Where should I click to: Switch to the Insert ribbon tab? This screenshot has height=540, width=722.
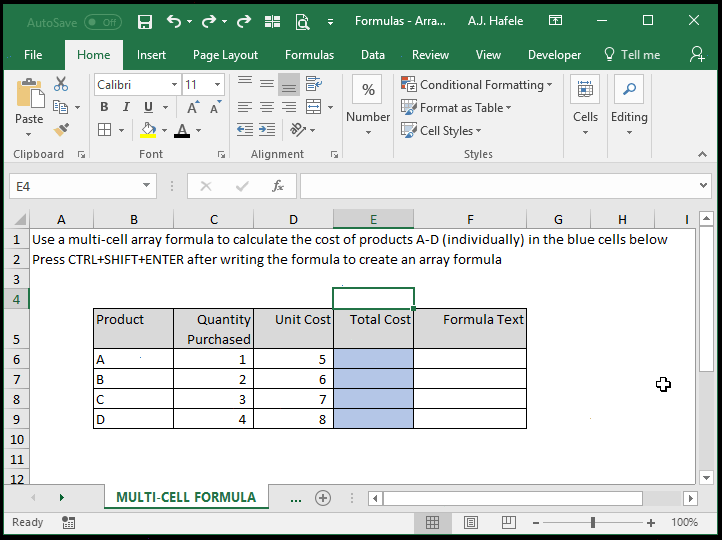coord(151,55)
